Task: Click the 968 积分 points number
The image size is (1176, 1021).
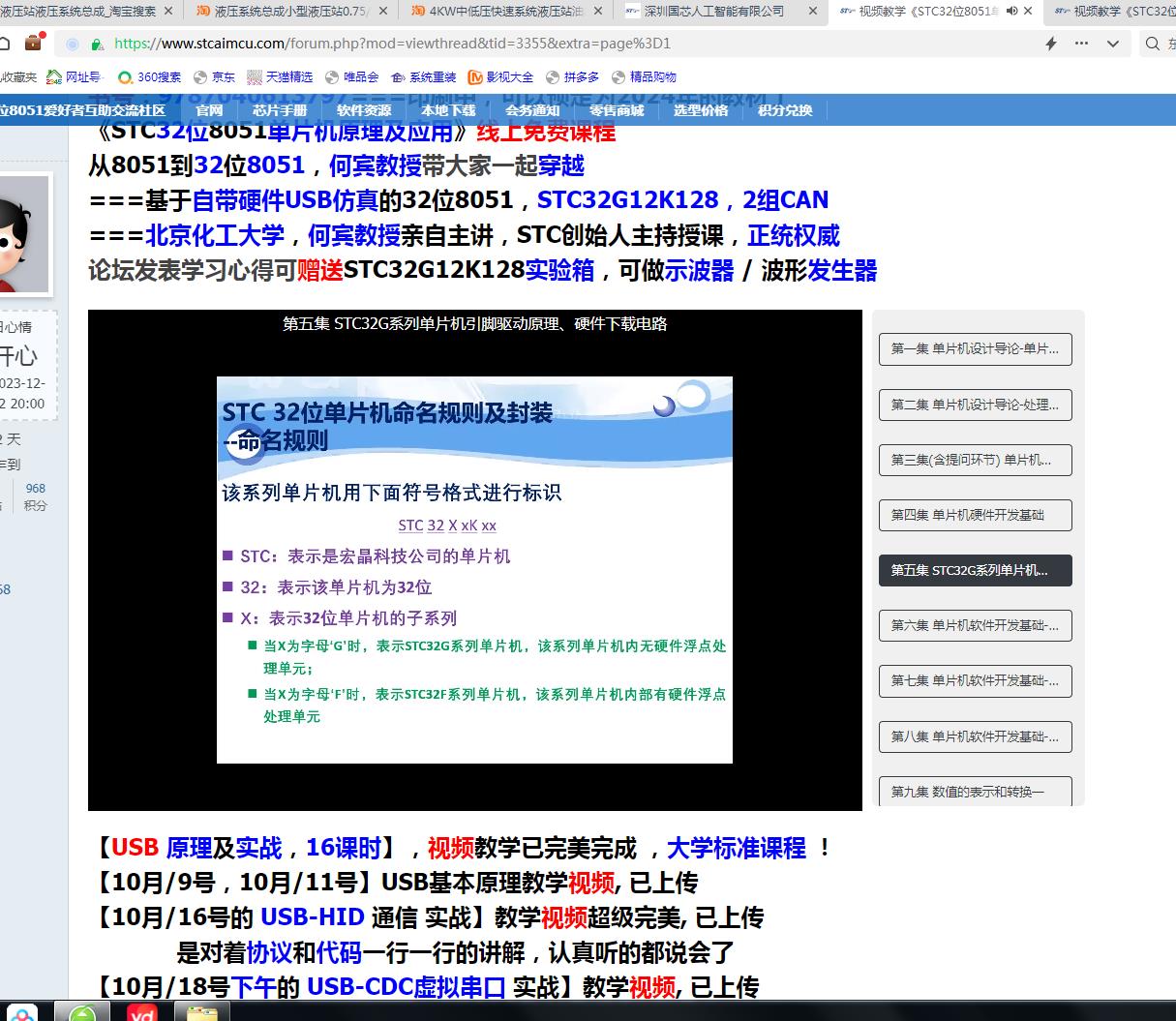Action: pos(36,489)
